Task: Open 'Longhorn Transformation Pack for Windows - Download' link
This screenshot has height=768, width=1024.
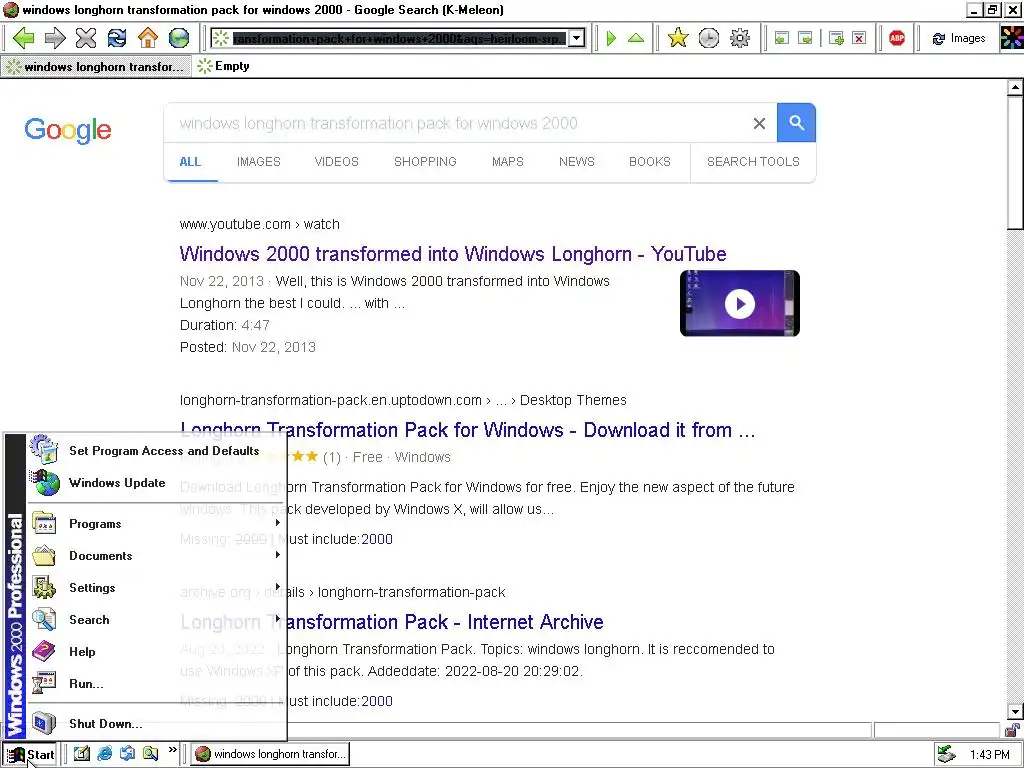Action: (468, 430)
